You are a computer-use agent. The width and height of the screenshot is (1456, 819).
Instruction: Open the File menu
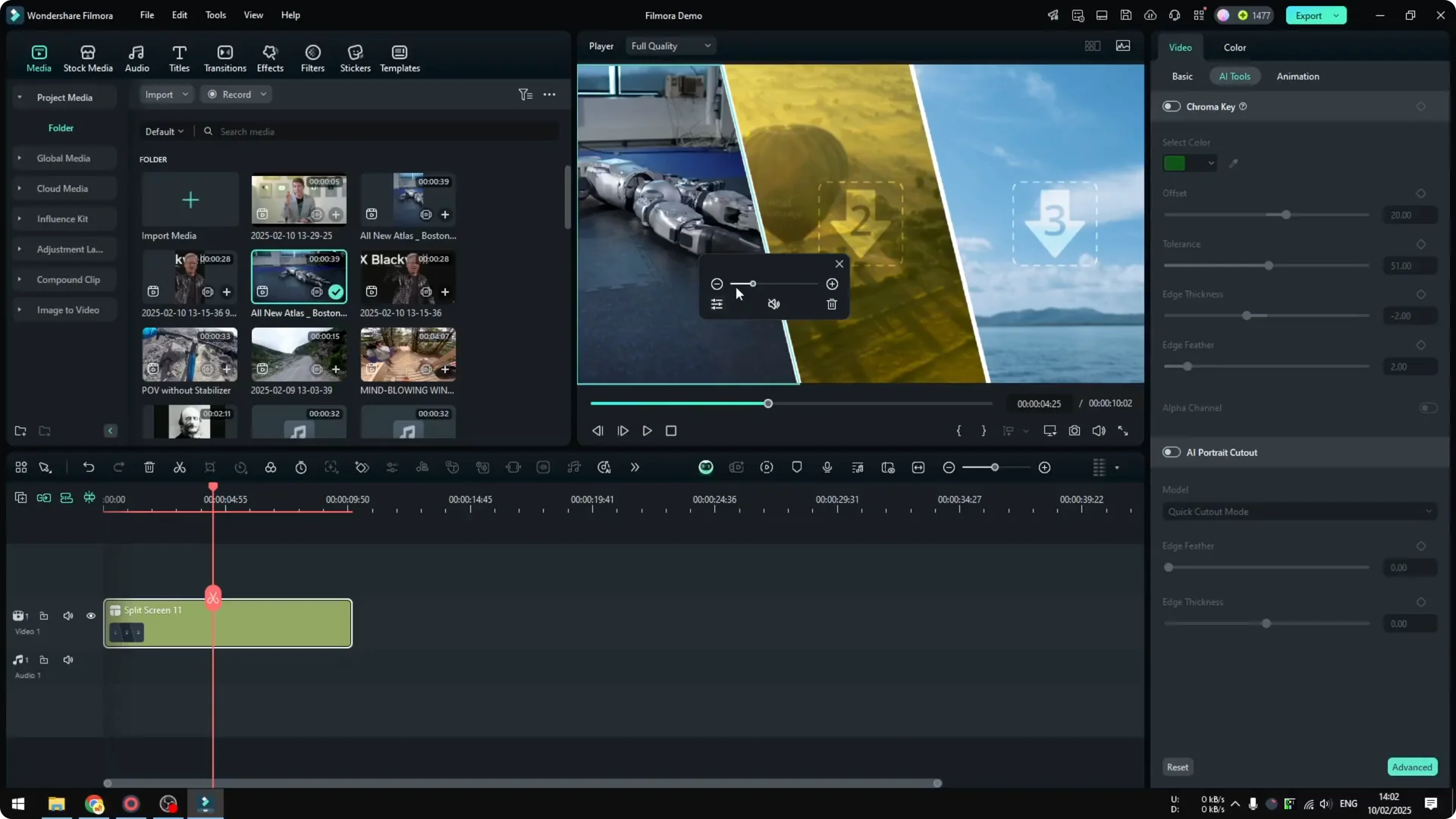pyautogui.click(x=147, y=15)
